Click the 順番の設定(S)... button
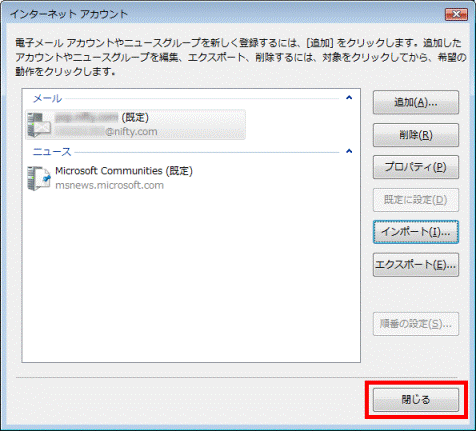 tap(416, 324)
